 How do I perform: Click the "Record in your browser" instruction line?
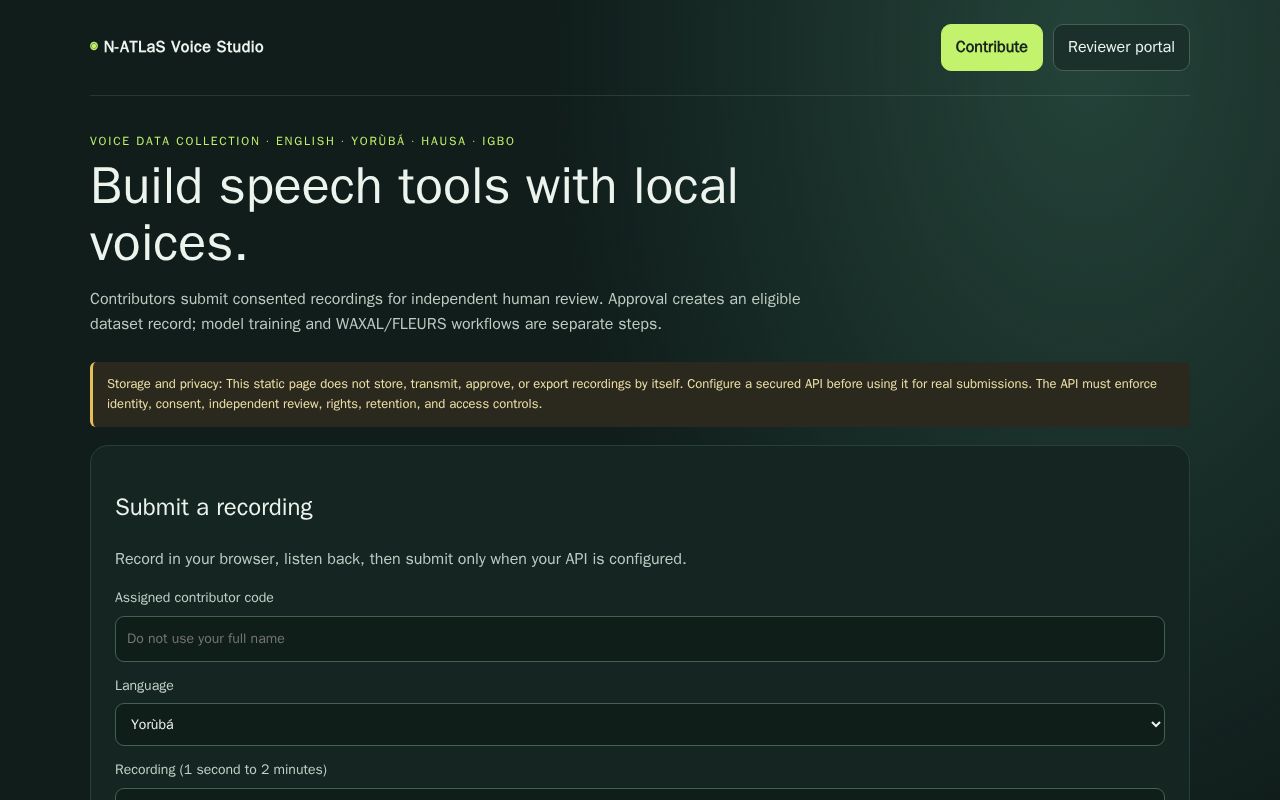[x=401, y=559]
